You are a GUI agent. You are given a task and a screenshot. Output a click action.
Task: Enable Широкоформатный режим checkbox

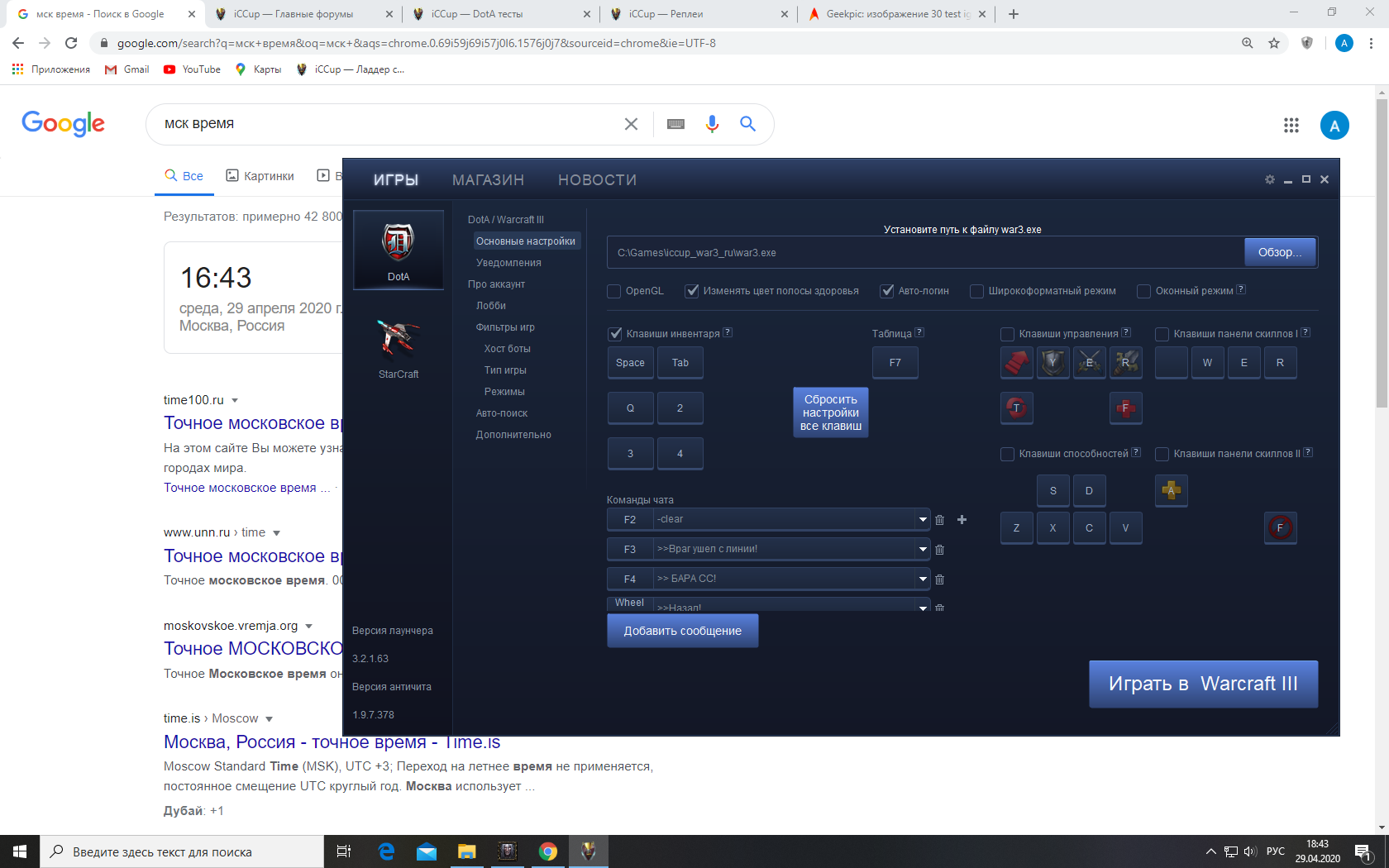click(977, 291)
